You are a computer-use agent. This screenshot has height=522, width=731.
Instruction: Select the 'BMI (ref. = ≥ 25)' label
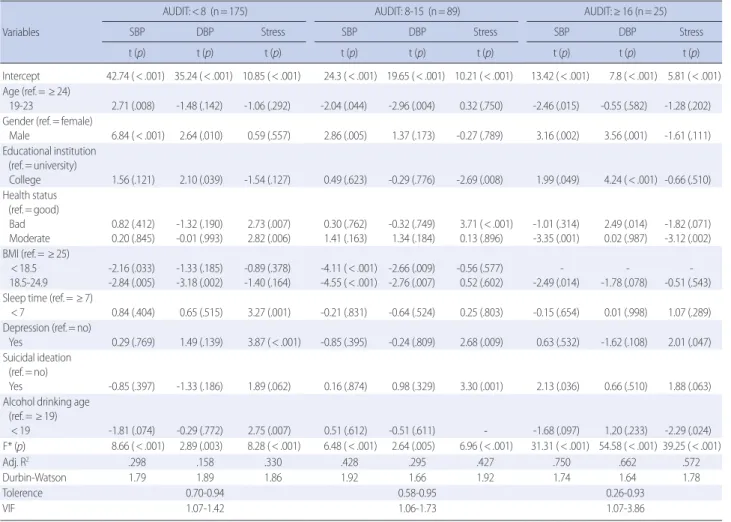(36, 254)
